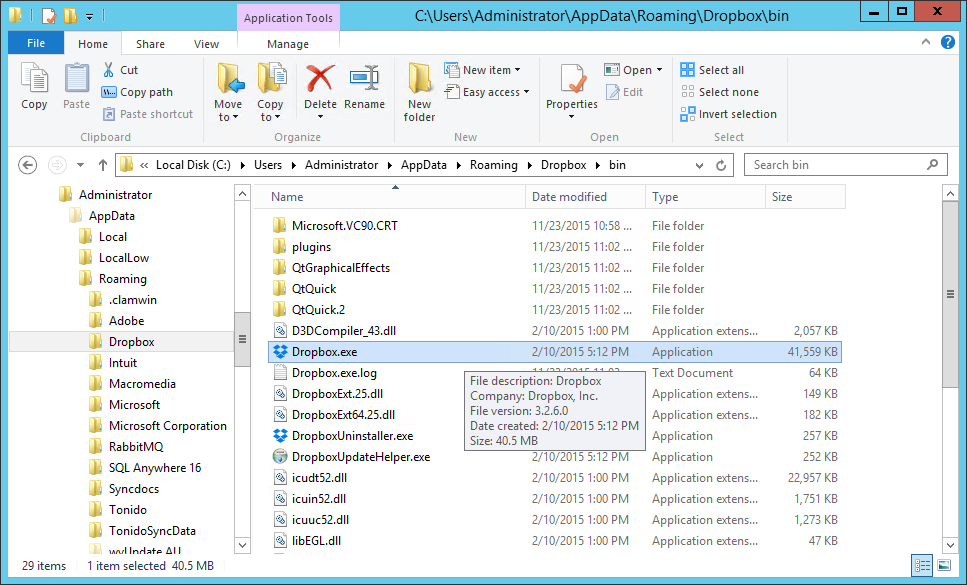Image resolution: width=967 pixels, height=585 pixels.
Task: Select the DropboxUninstaller.exe file
Action: 352,436
